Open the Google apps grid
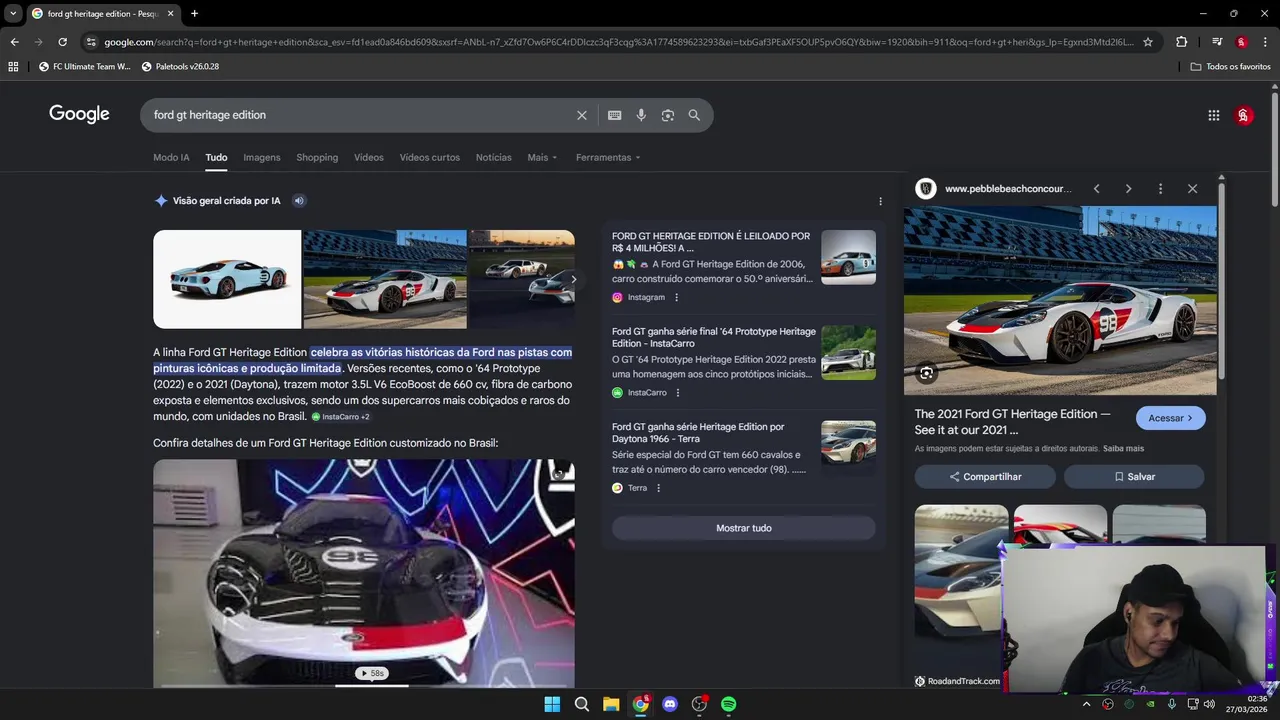This screenshot has height=720, width=1280. (1213, 115)
